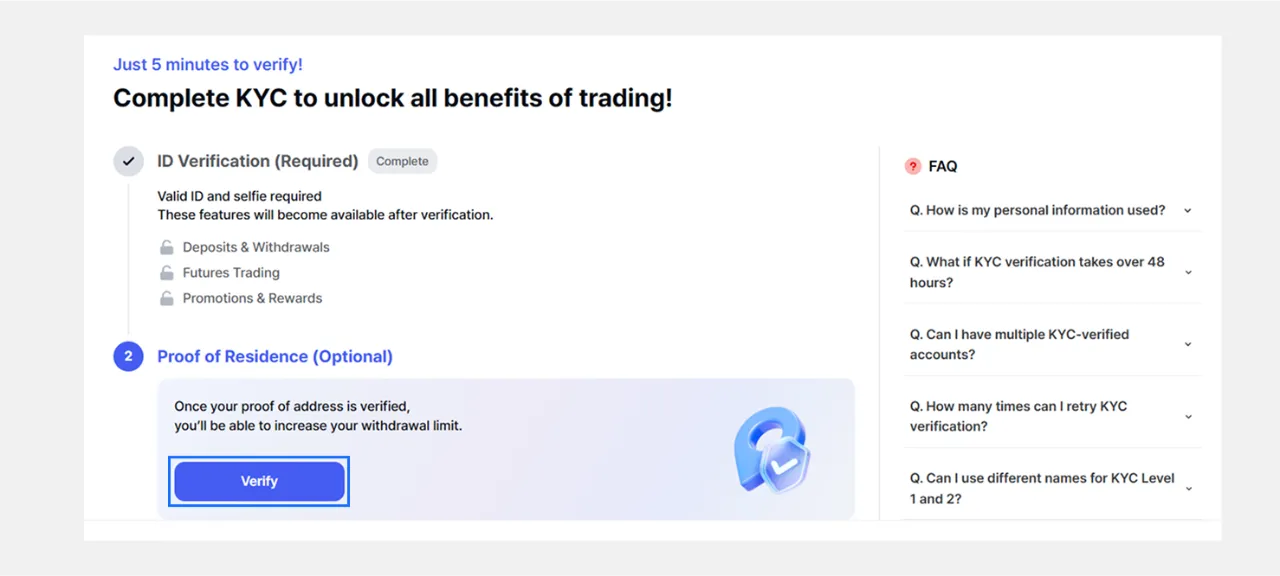This screenshot has height=576, width=1280.
Task: Click the Complete status badge
Action: click(402, 161)
